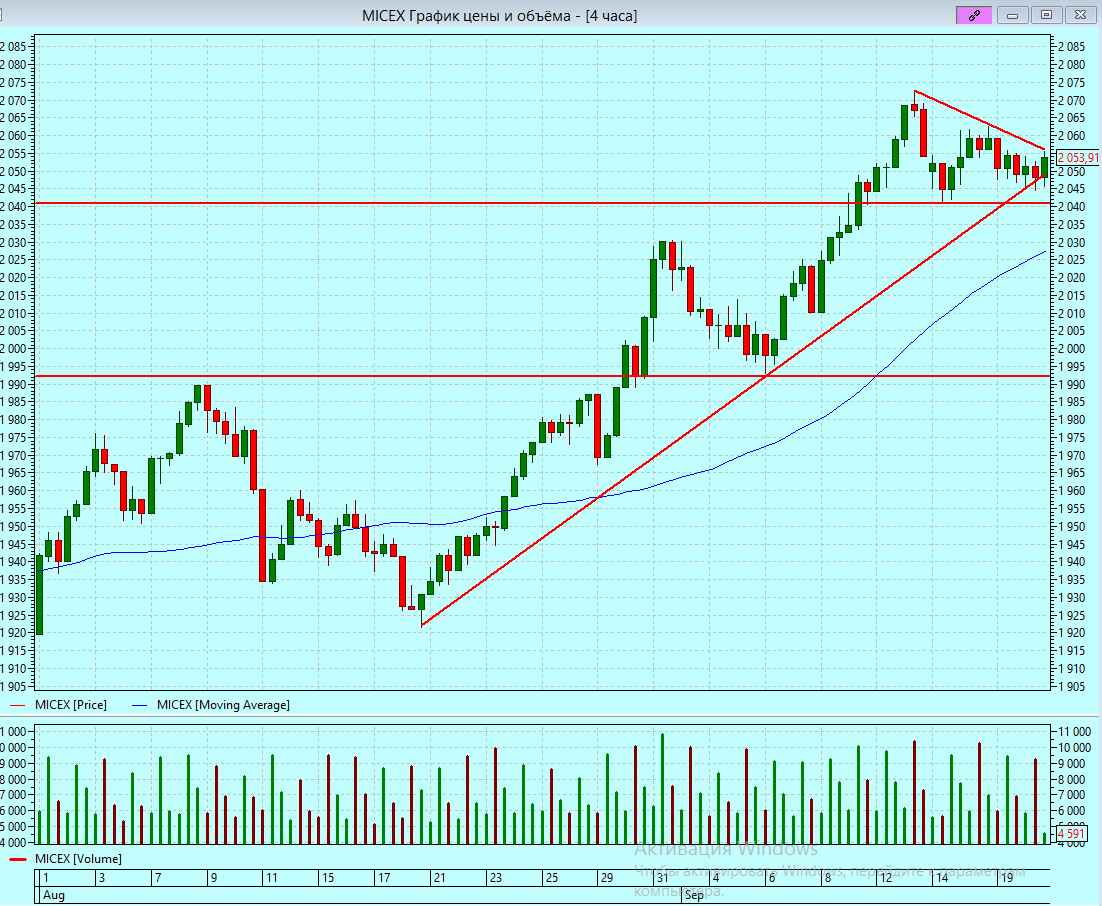Click the 'Aug' month label on time axis
The width and height of the screenshot is (1102, 906).
coord(53,895)
